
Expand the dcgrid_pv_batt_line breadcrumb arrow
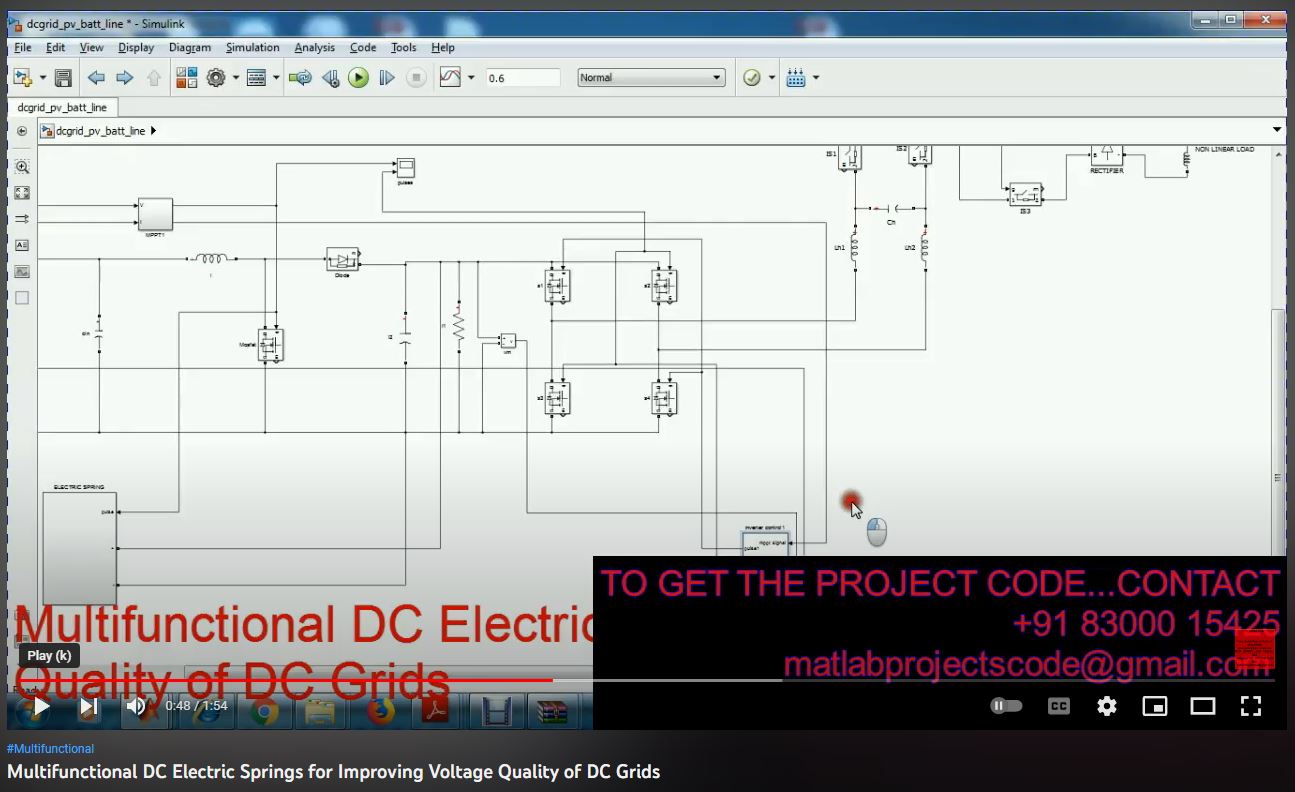pyautogui.click(x=153, y=131)
